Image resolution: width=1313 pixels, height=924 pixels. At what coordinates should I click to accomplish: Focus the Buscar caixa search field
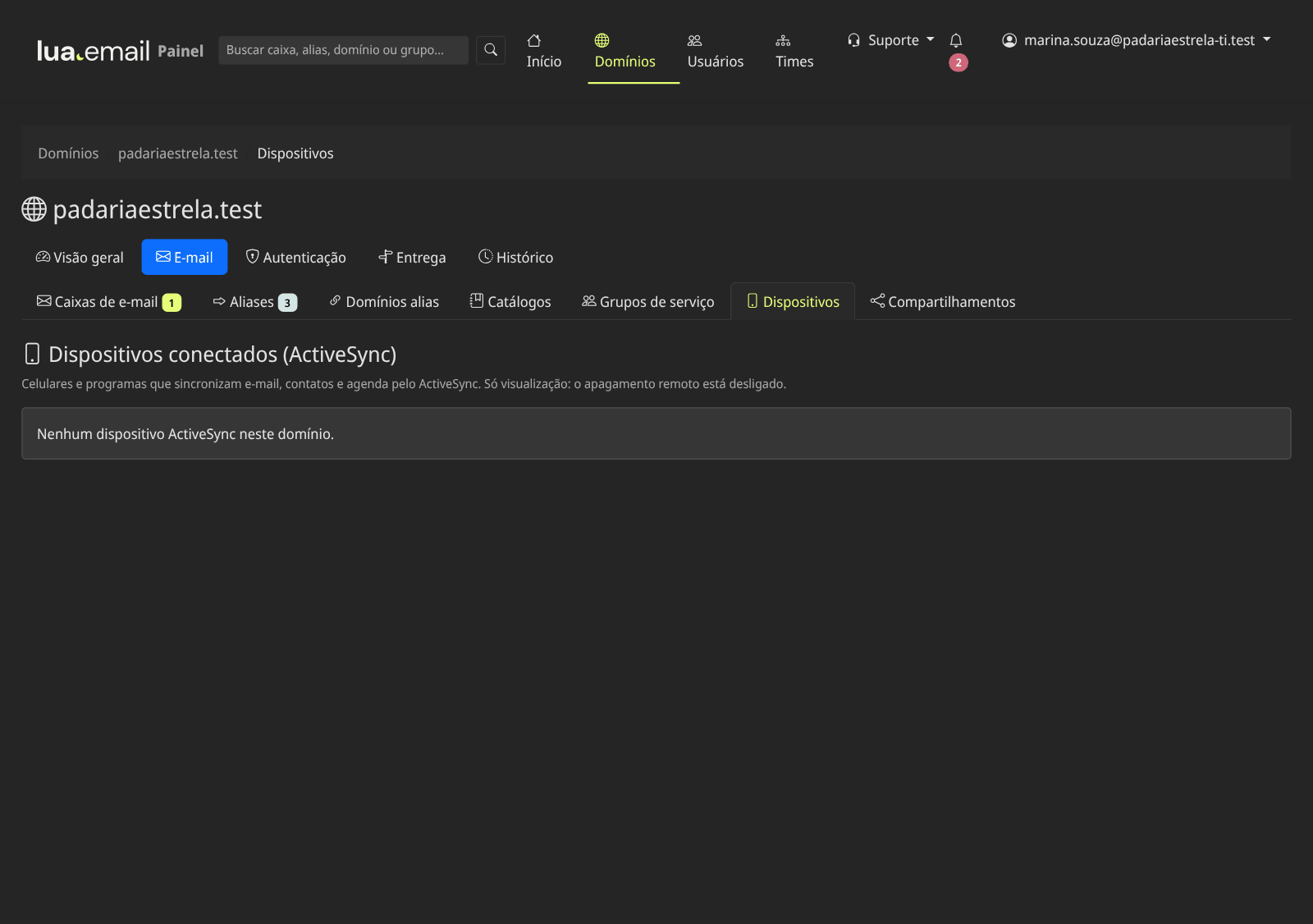click(x=343, y=50)
